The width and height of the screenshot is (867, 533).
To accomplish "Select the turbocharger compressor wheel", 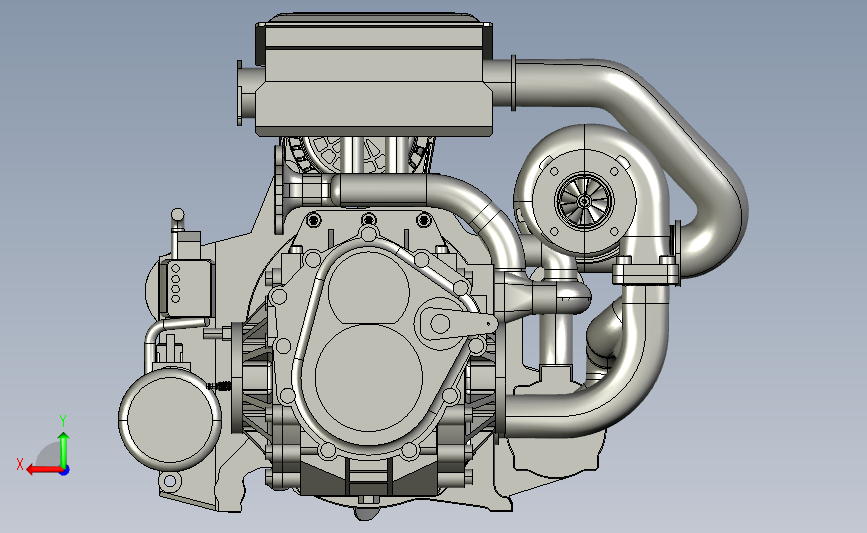I will (x=584, y=201).
